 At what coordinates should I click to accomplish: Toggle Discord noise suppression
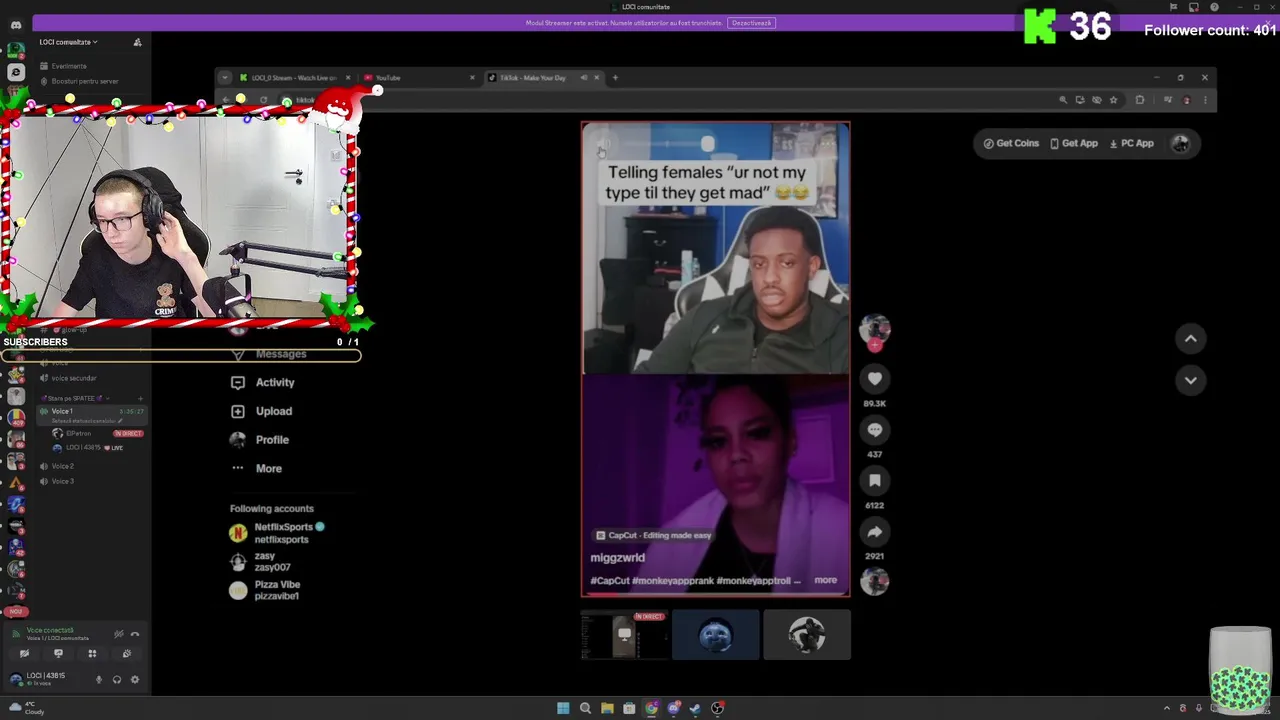[118, 634]
